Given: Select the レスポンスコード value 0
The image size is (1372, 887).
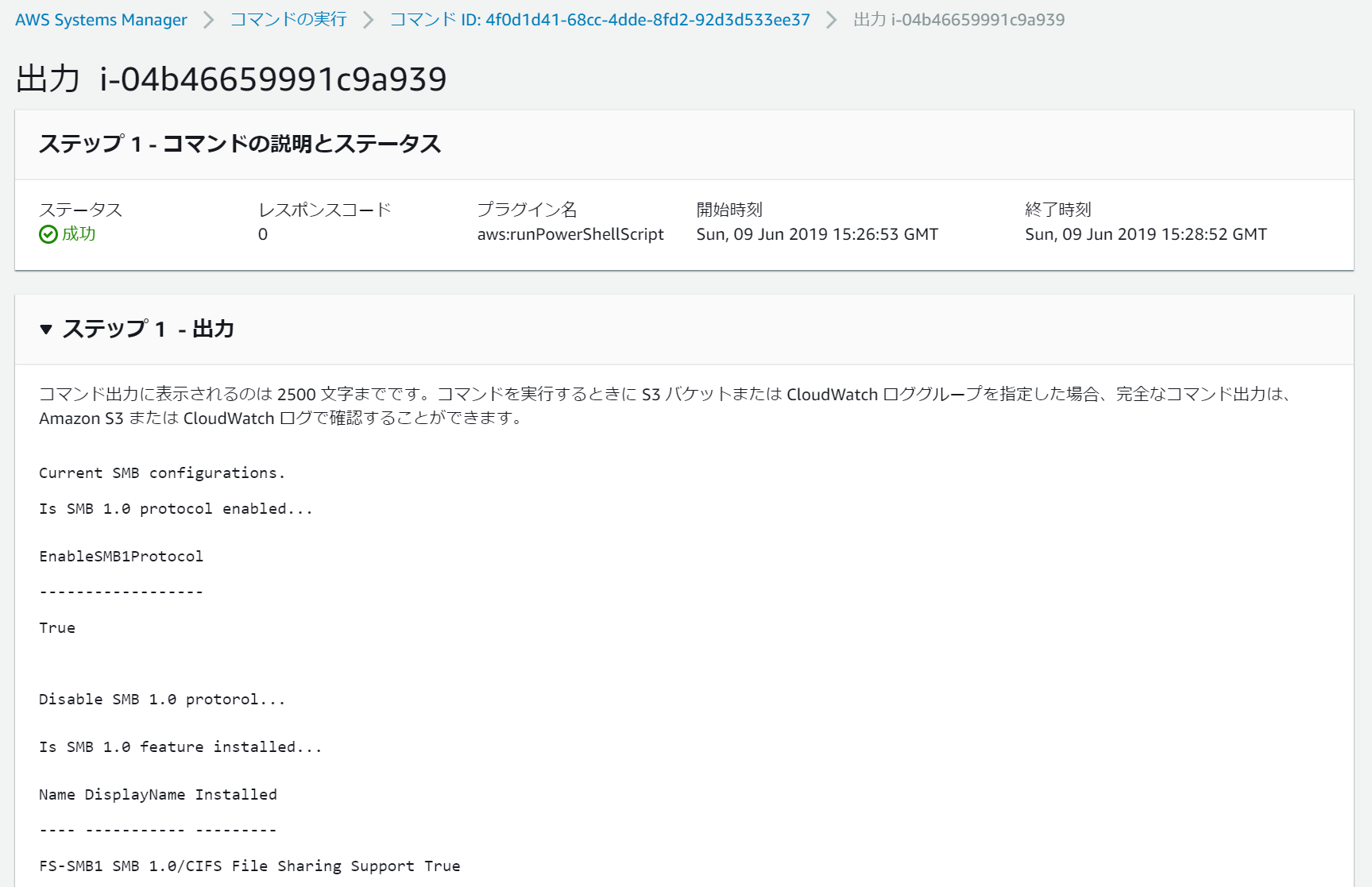Looking at the screenshot, I should coord(262,233).
